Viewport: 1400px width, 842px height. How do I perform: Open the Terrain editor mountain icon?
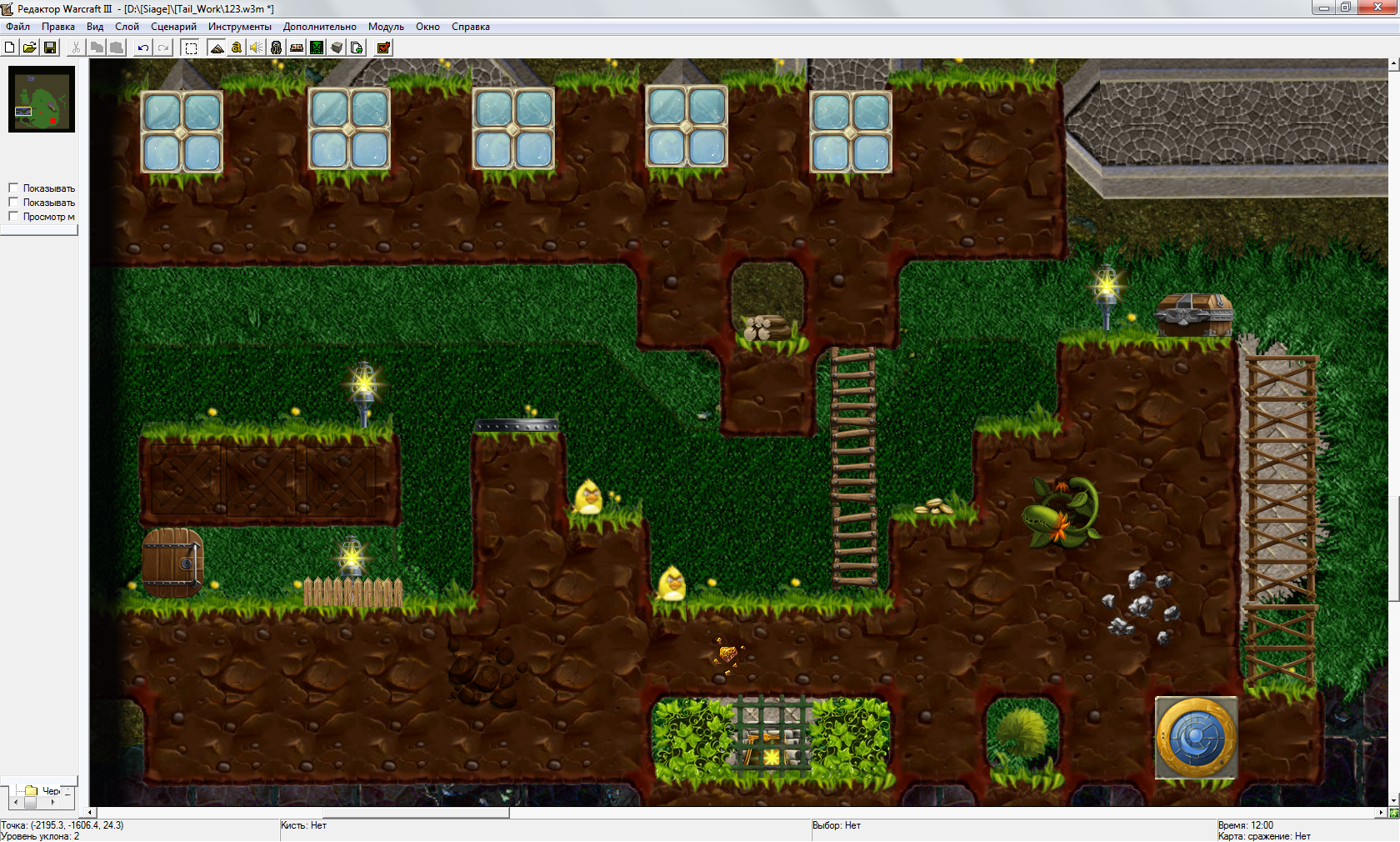pos(217,48)
